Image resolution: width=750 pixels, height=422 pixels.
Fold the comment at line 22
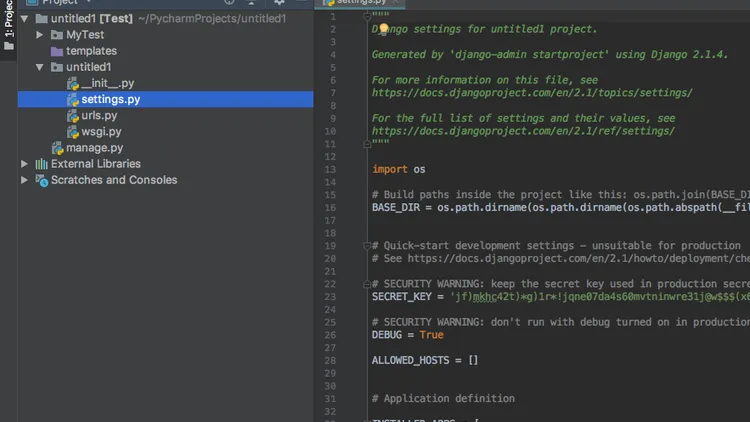(367, 284)
